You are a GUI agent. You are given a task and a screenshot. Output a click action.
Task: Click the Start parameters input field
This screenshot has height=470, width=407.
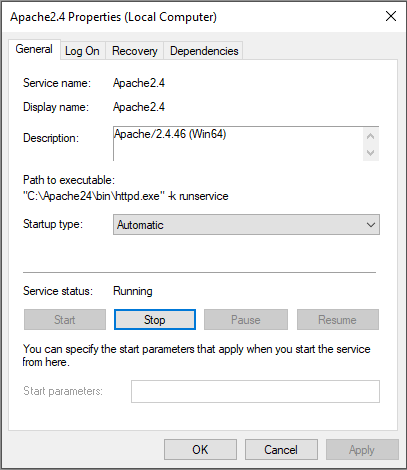click(x=255, y=391)
